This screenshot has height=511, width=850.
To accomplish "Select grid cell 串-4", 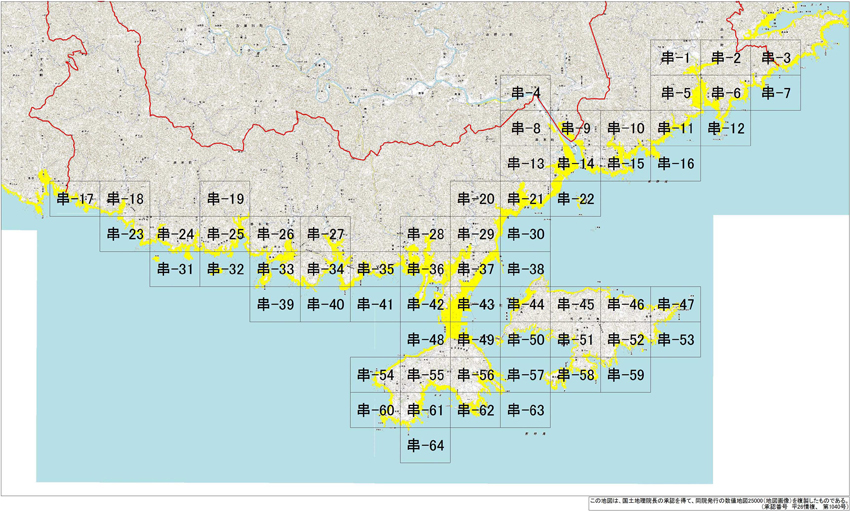I will click(x=525, y=93).
